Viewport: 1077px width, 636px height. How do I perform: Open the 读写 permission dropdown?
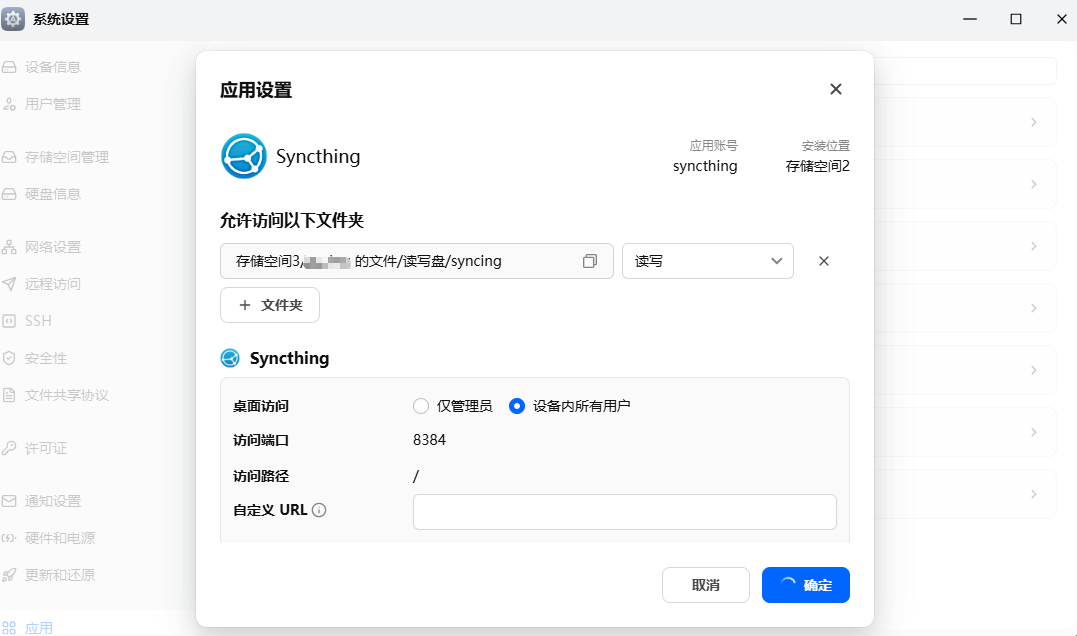click(707, 261)
